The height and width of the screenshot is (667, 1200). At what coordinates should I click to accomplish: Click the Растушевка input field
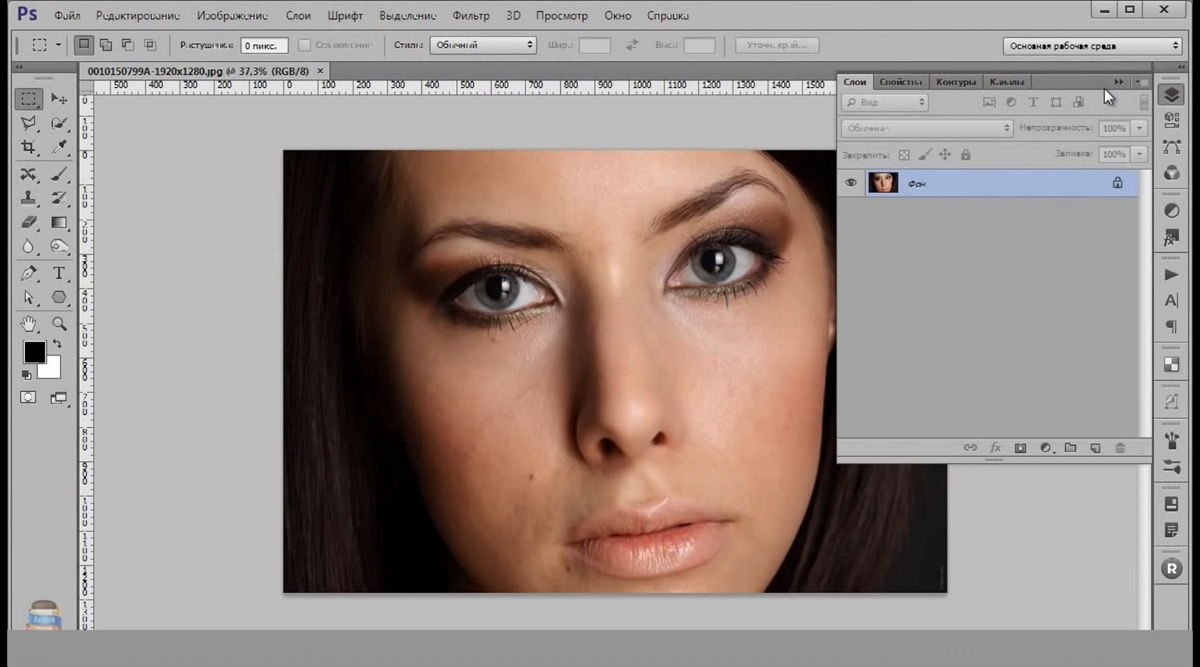(x=264, y=46)
